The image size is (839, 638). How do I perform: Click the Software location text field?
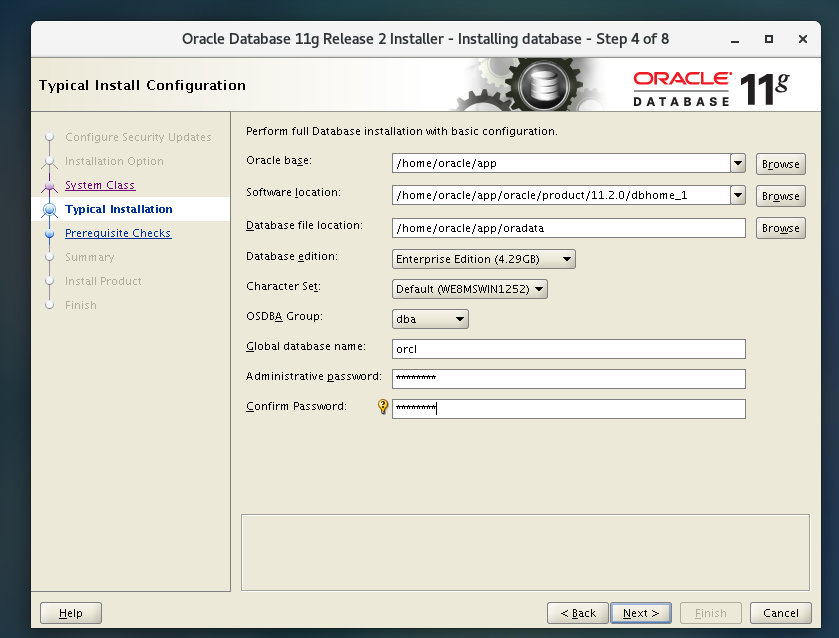pyautogui.click(x=561, y=195)
